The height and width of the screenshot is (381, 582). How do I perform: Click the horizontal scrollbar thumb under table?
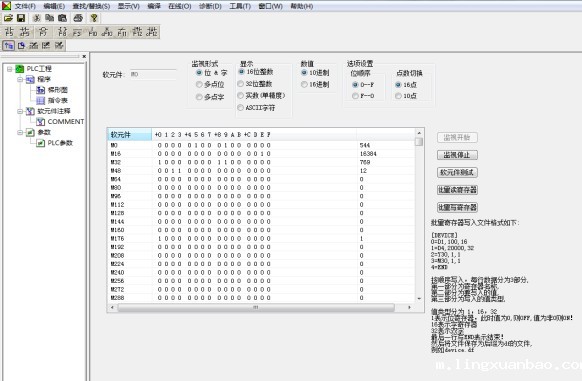(x=256, y=307)
